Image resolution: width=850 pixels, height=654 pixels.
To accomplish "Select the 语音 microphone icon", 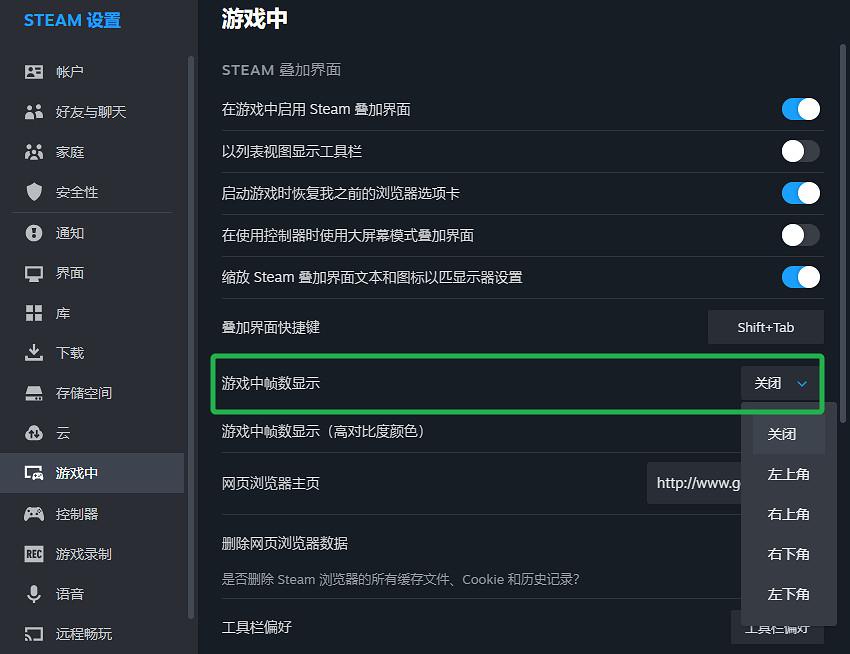I will tap(34, 594).
